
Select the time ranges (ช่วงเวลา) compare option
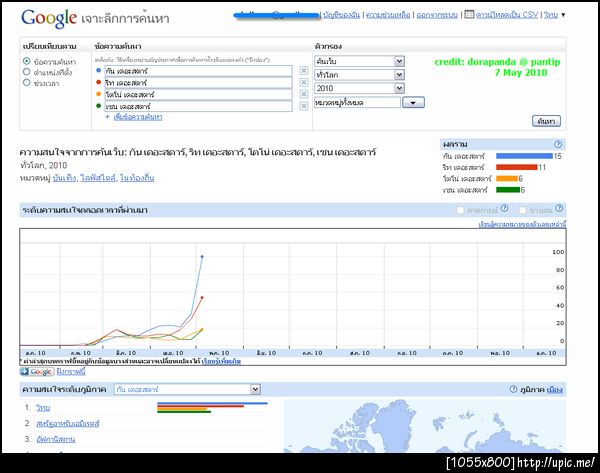click(26, 82)
